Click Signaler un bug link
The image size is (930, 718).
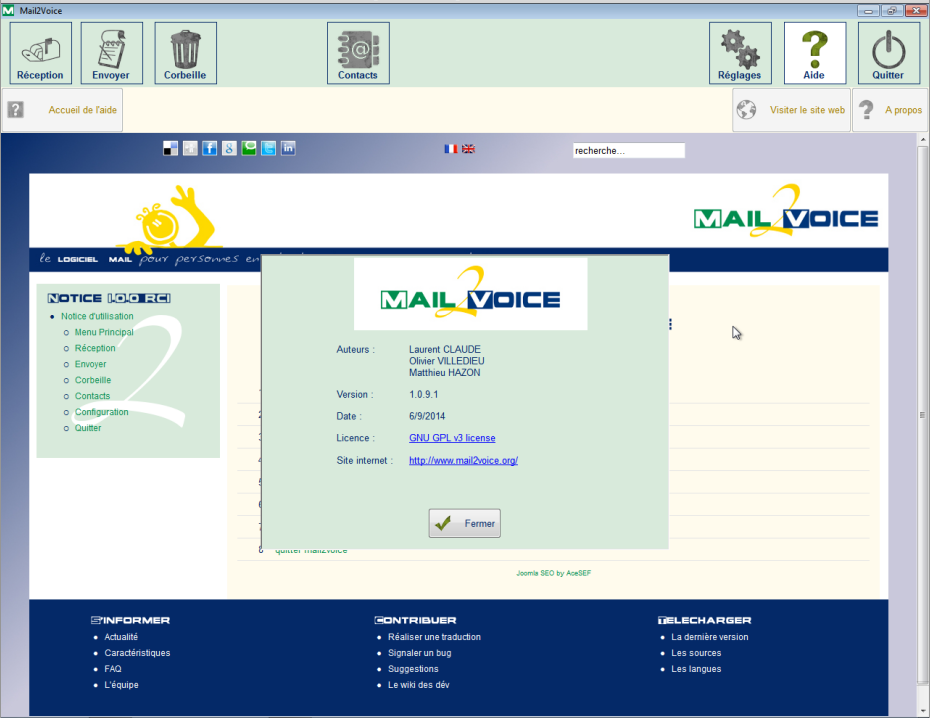click(419, 653)
